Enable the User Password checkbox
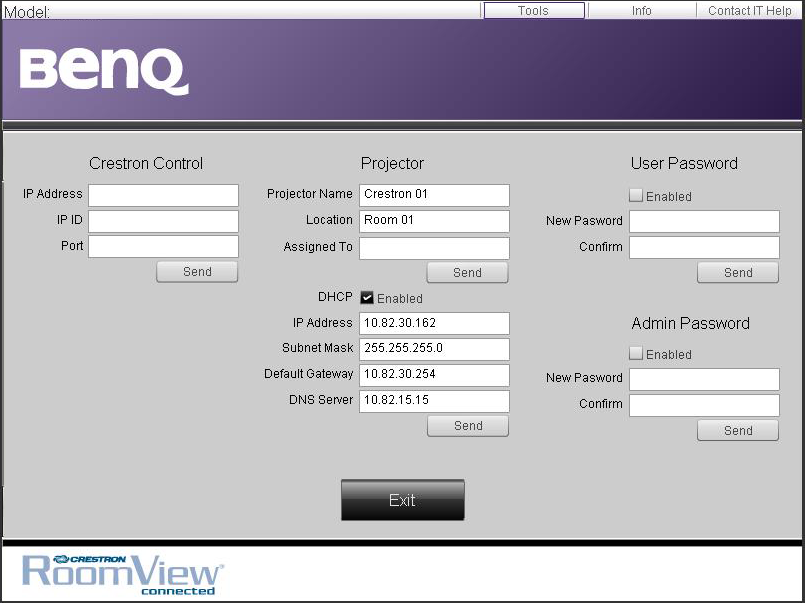805x603 pixels. [636, 196]
